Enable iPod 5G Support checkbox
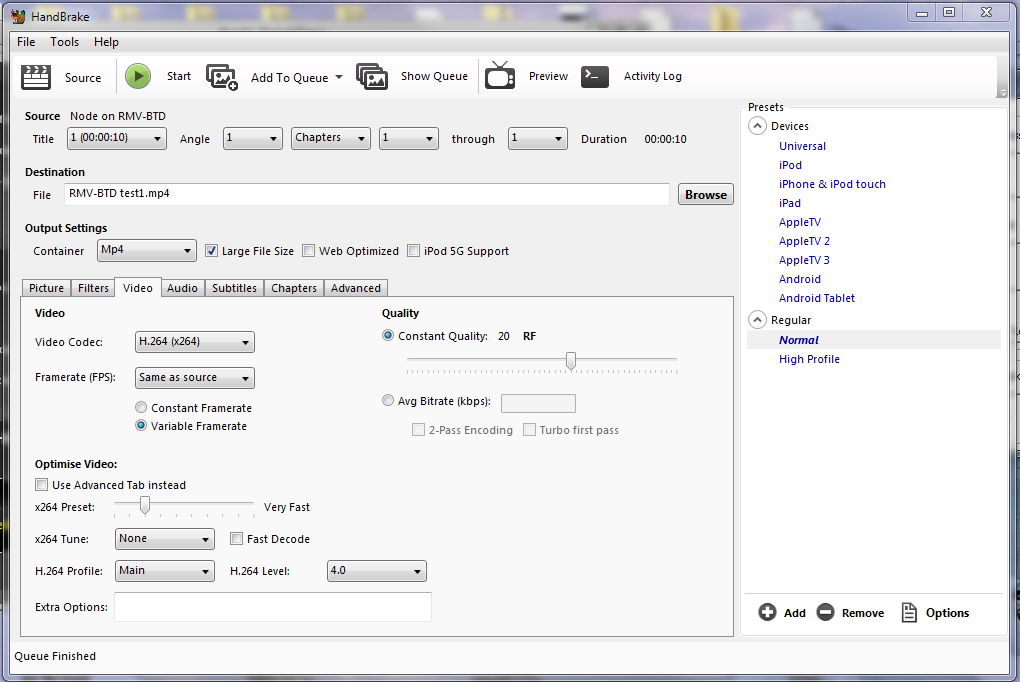Image resolution: width=1020 pixels, height=682 pixels. [x=413, y=251]
